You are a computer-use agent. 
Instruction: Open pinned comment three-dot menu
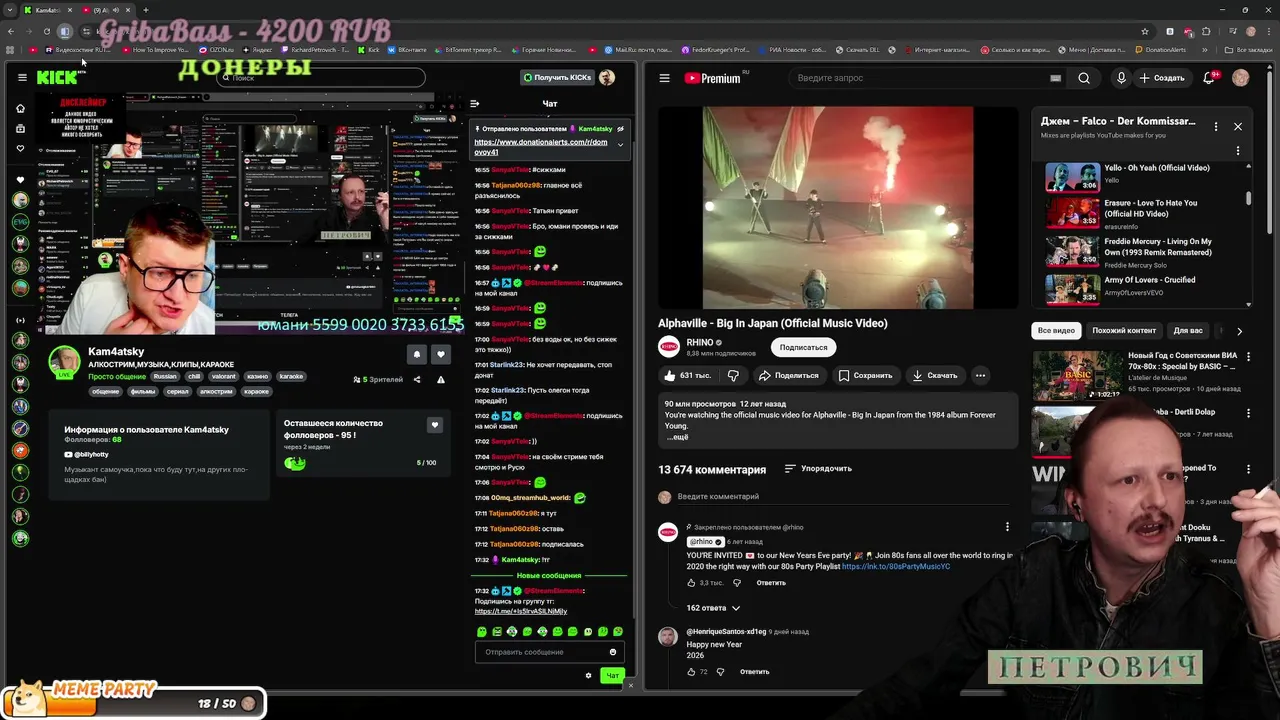[1007, 527]
